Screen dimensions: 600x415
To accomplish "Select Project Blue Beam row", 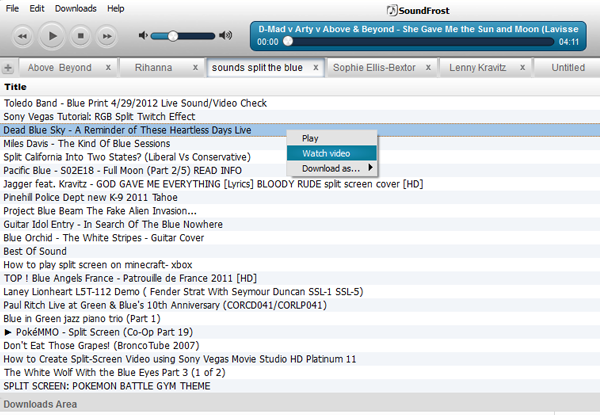I will (300, 211).
